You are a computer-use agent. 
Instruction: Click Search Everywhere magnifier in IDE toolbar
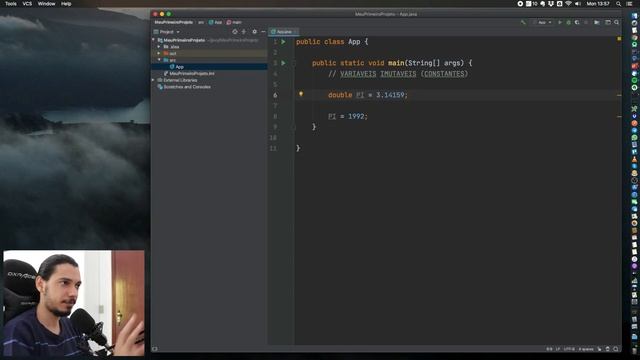tap(617, 22)
